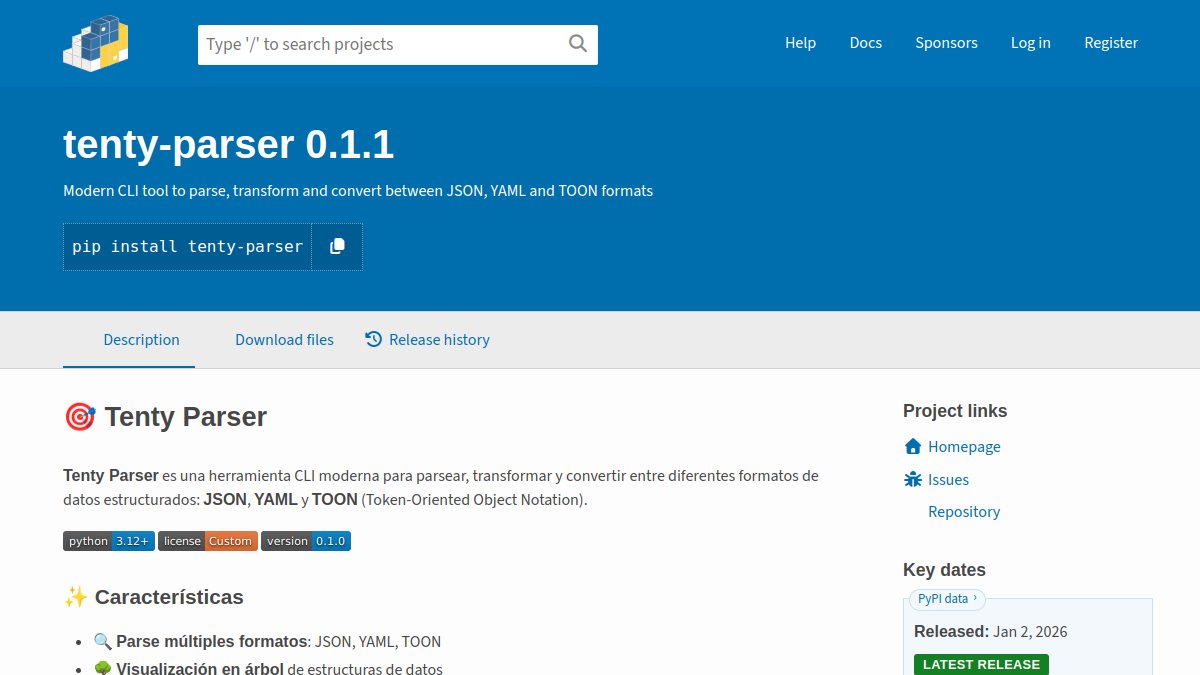1200x675 pixels.
Task: Open the Help menu link
Action: click(x=800, y=43)
